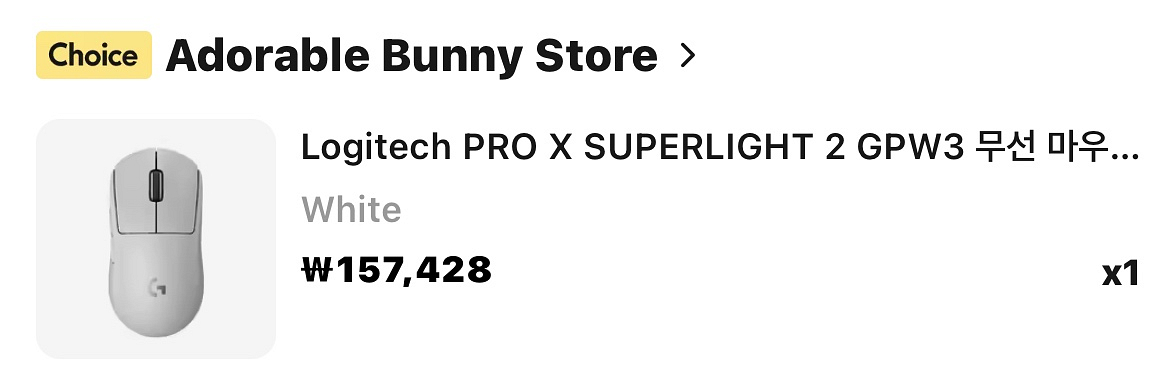The height and width of the screenshot is (376, 1157).
Task: Click the yellow Choice badge
Action: tap(94, 55)
